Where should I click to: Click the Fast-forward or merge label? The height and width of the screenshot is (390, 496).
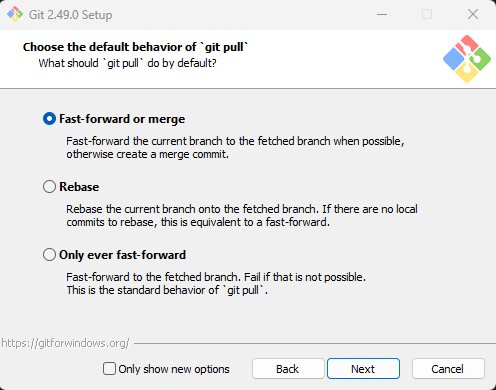(122, 119)
